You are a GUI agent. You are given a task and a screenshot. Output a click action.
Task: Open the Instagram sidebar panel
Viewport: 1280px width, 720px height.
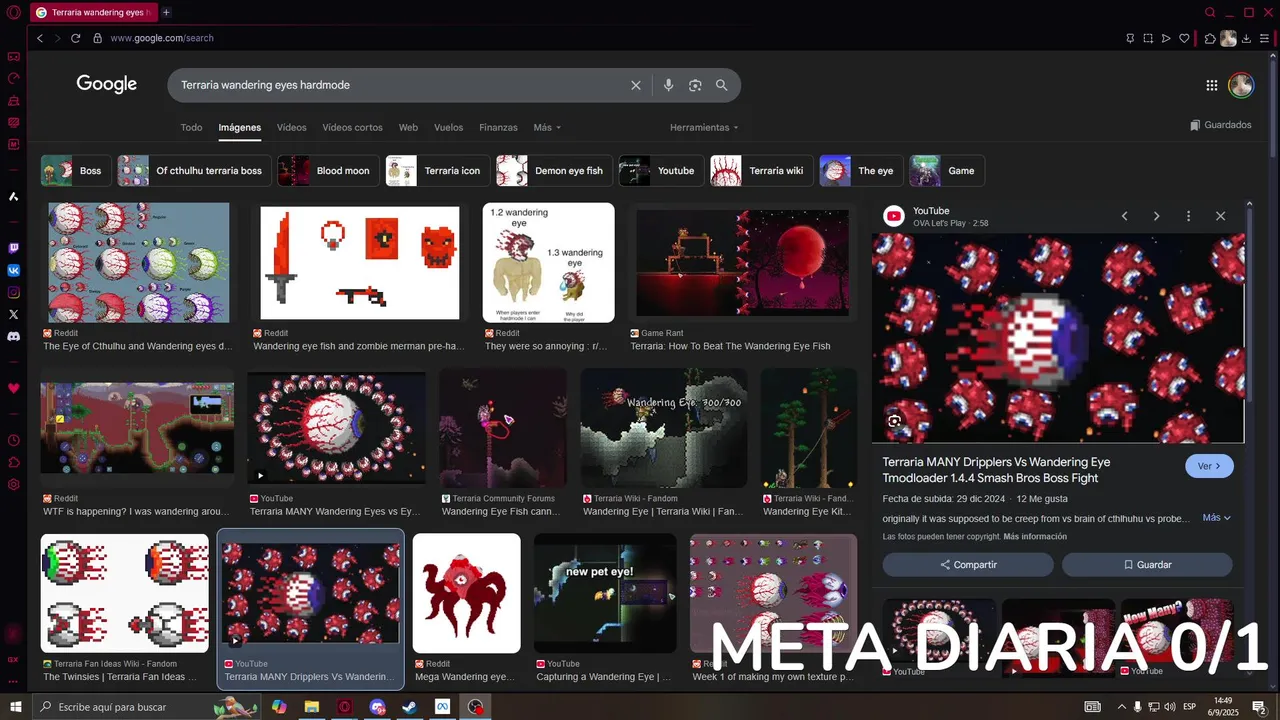(13, 292)
